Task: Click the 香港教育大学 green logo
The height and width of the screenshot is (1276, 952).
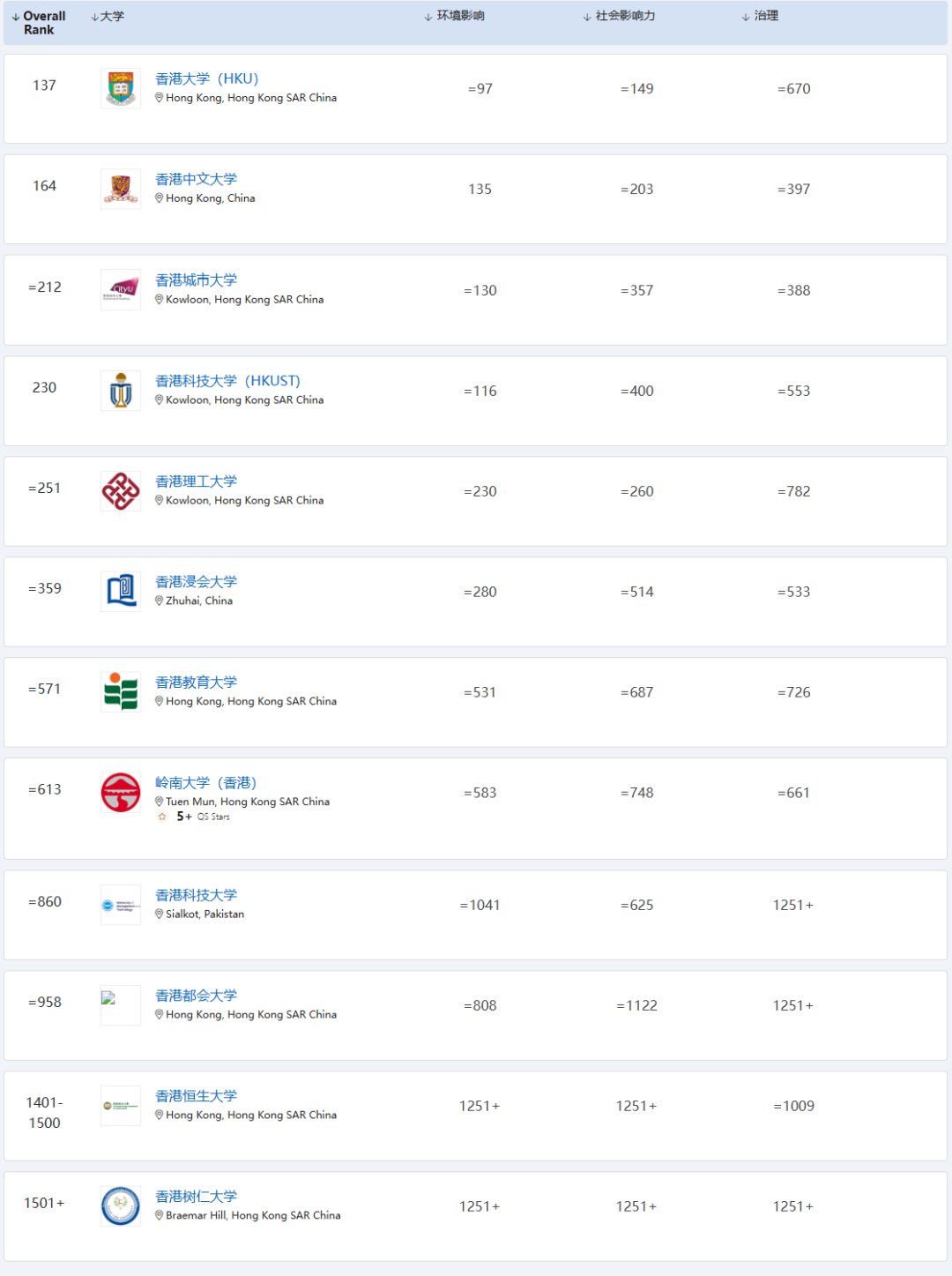Action: point(121,692)
